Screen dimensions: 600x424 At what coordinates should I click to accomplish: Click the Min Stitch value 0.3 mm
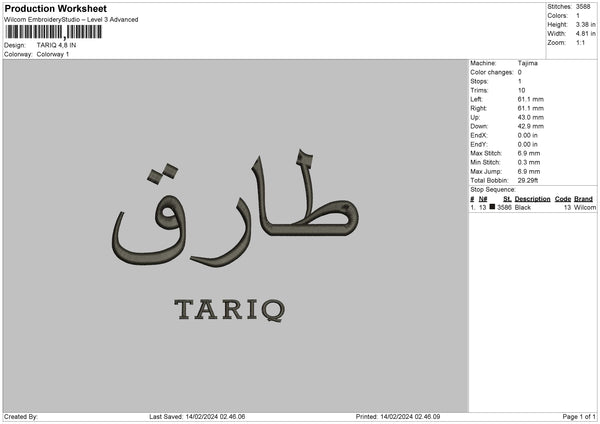click(x=529, y=162)
